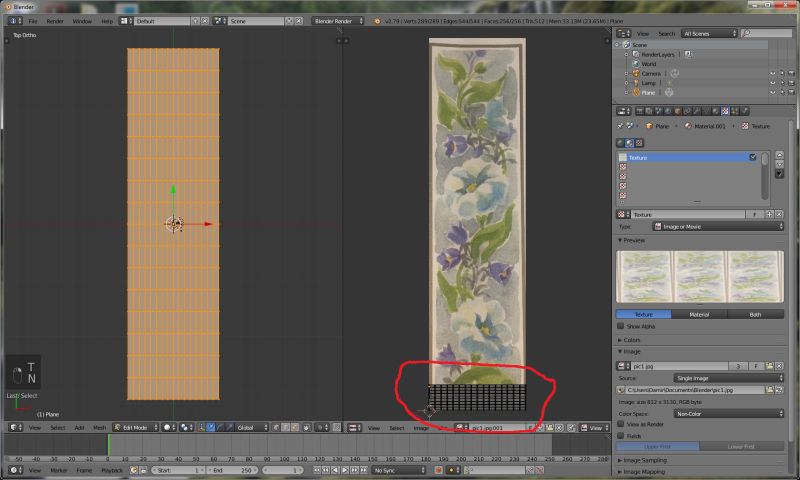Image resolution: width=800 pixels, height=480 pixels.
Task: Open the Particles properties tab icon
Action: (x=735, y=111)
